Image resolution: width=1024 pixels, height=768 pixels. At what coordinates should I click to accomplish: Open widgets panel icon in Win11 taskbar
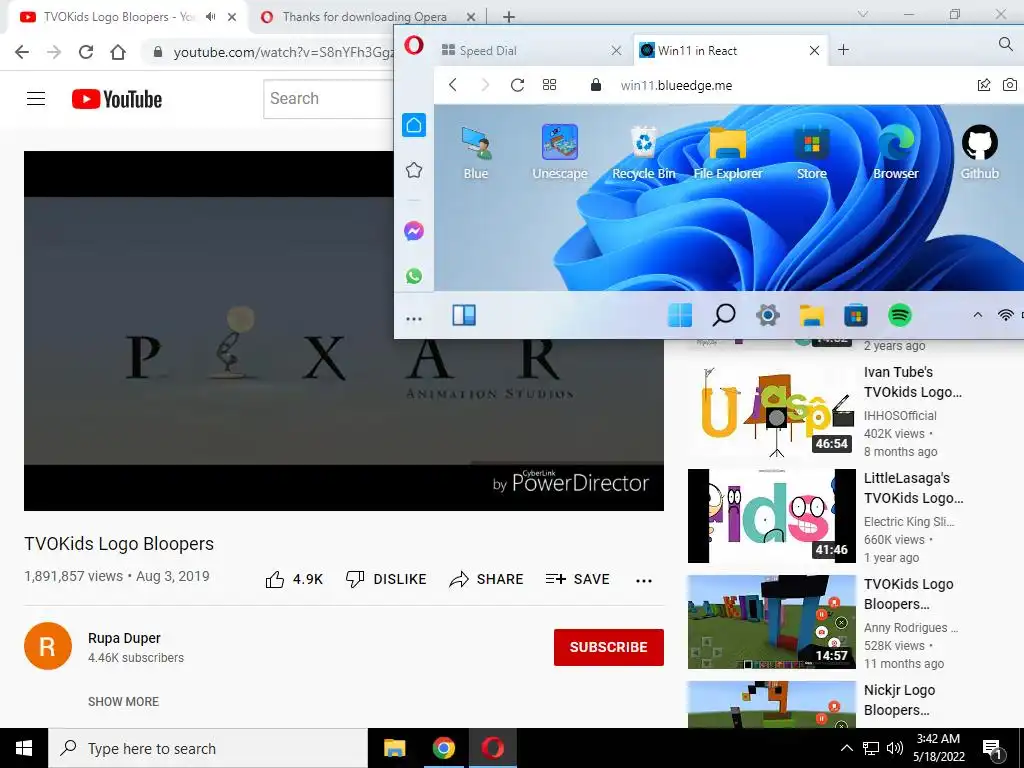click(464, 315)
